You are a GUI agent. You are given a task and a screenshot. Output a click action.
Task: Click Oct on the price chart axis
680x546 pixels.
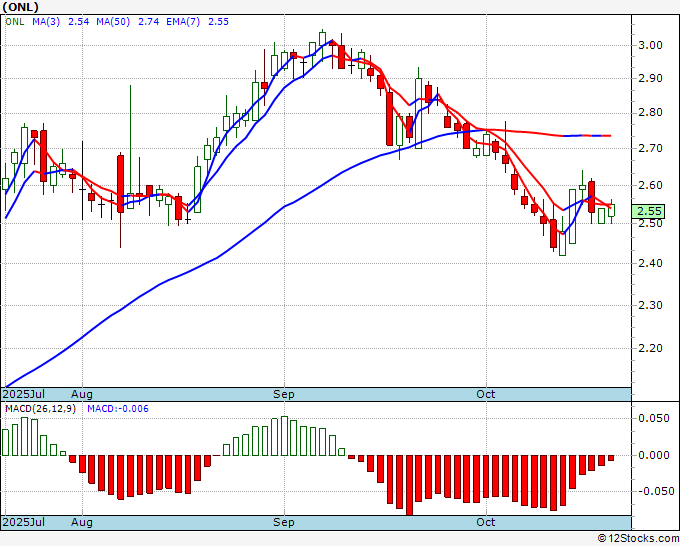pyautogui.click(x=485, y=394)
